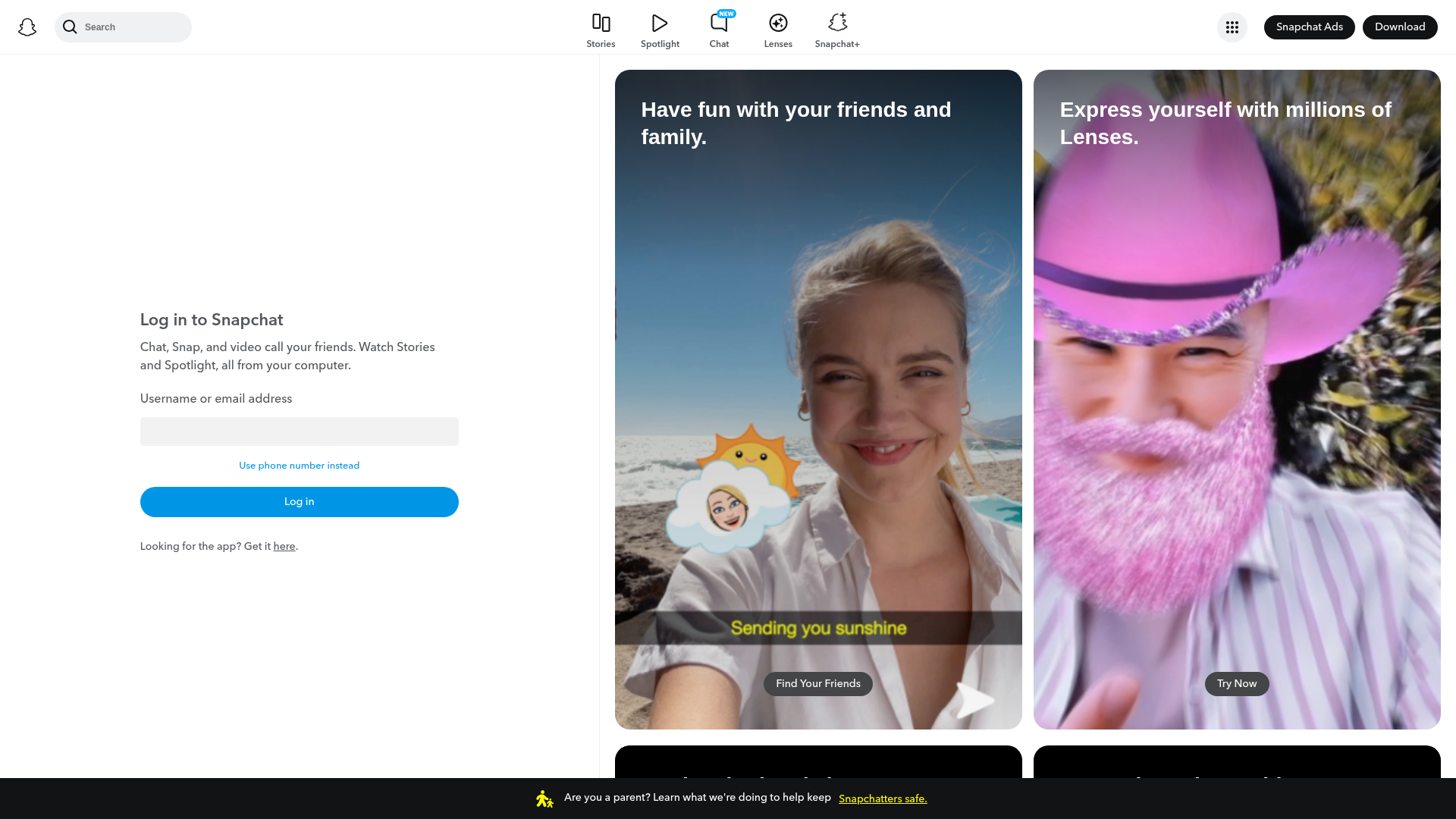The width and height of the screenshot is (1456, 819).
Task: Click the Search bar
Action: [123, 27]
